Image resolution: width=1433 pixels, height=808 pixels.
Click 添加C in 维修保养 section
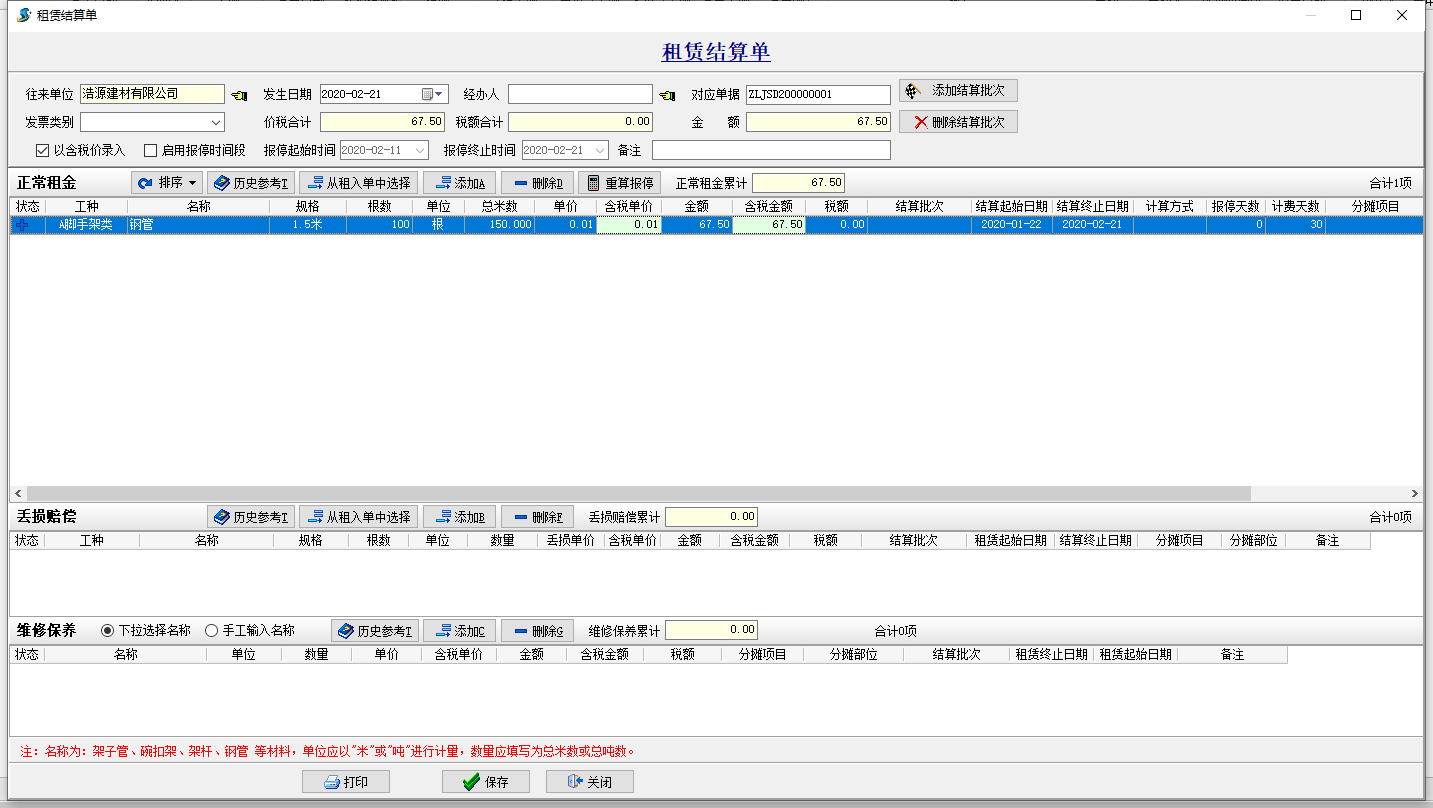point(459,631)
